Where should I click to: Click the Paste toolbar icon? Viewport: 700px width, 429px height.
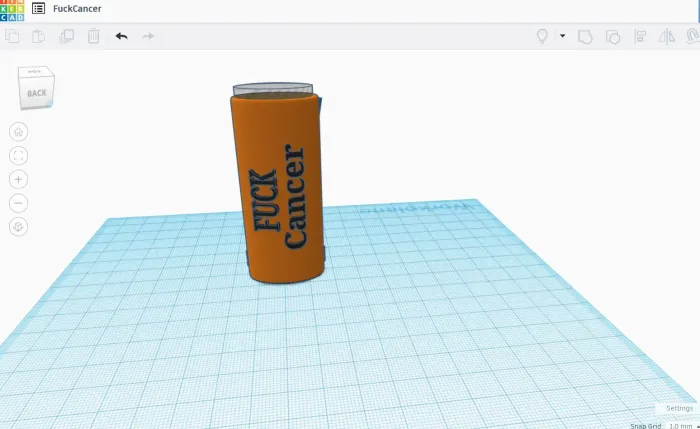pyautogui.click(x=39, y=36)
